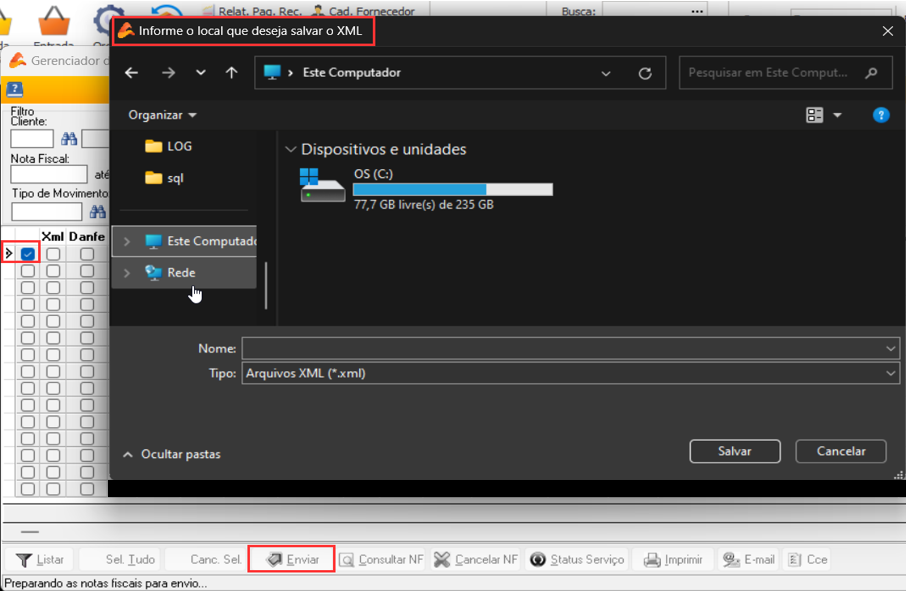Viewport: 906px width, 591px height.
Task: Click the Status Serviço button
Action: [577, 560]
